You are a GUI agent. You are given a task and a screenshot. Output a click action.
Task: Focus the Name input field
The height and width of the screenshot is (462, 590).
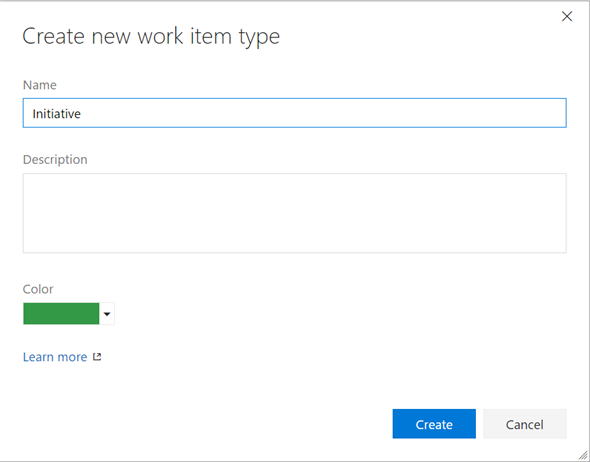(295, 113)
